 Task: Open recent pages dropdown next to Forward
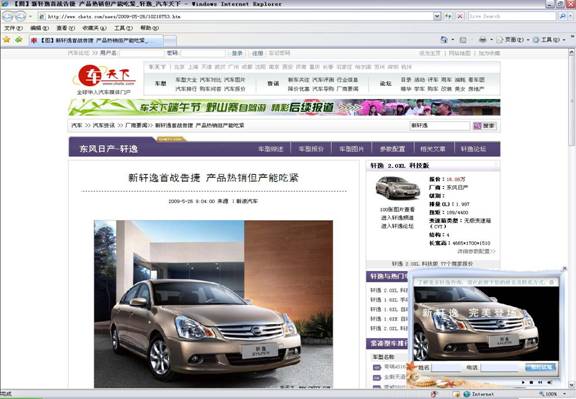coord(30,17)
